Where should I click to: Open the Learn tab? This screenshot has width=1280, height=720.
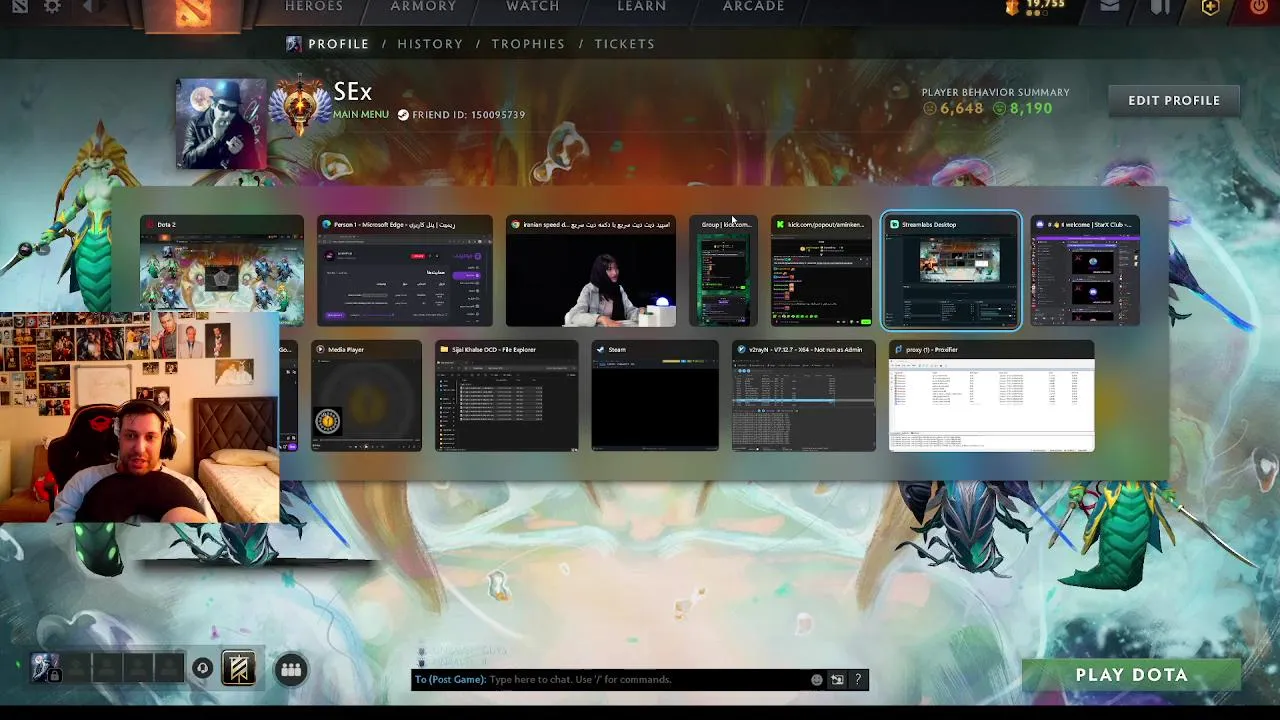pos(642,7)
